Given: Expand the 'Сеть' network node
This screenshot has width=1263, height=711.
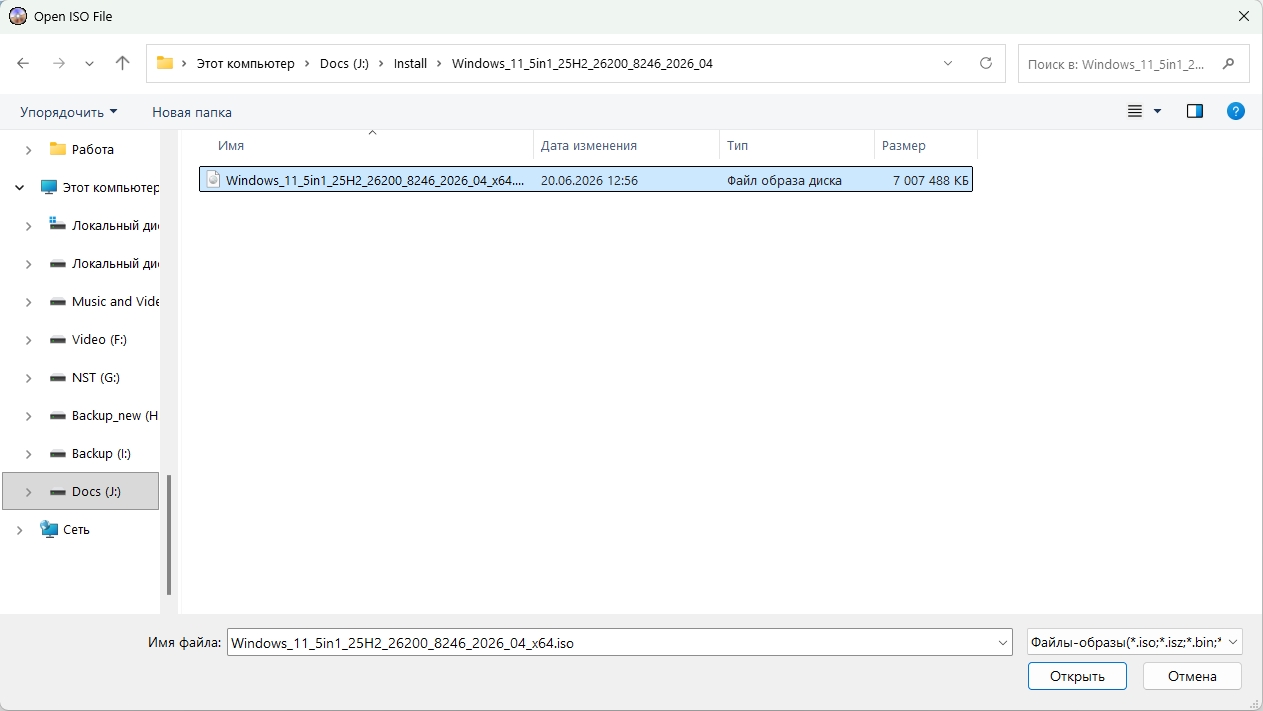Looking at the screenshot, I should (x=19, y=529).
